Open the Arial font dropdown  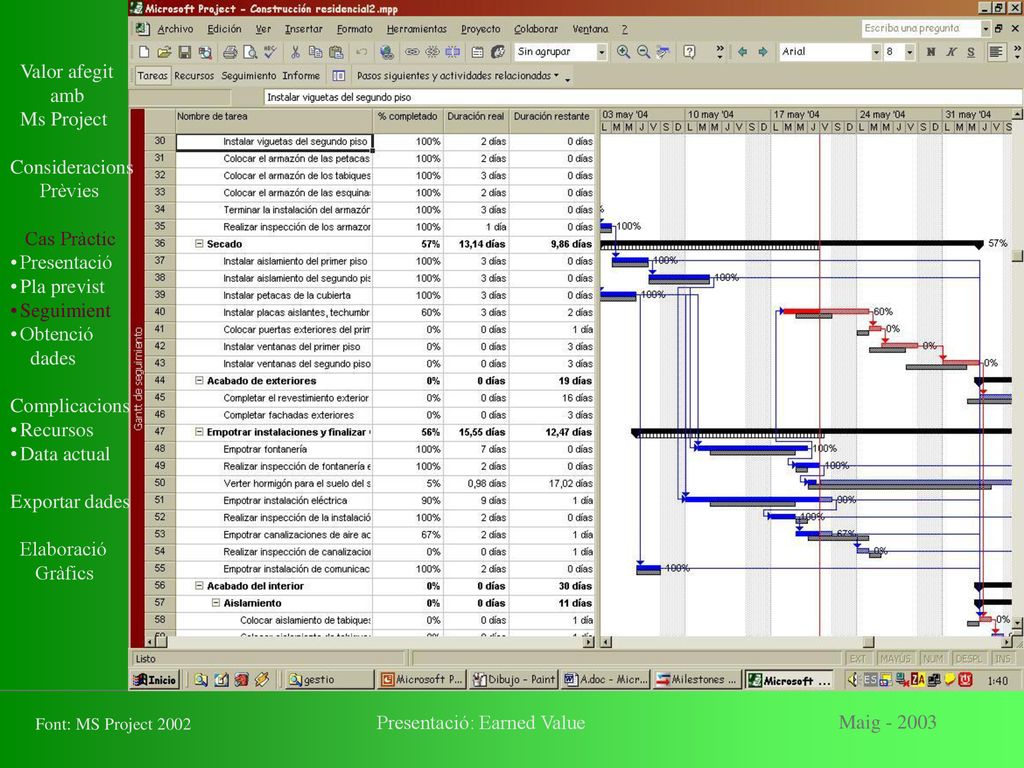coord(876,52)
